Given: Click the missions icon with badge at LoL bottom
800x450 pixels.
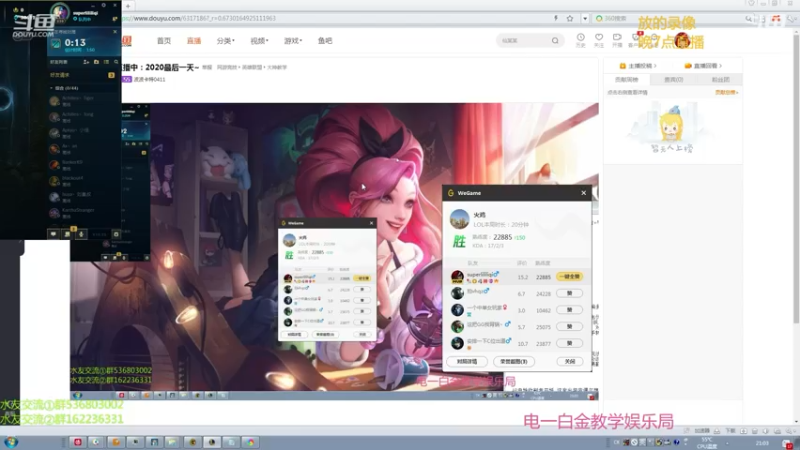Looking at the screenshot, I should coord(67,234).
